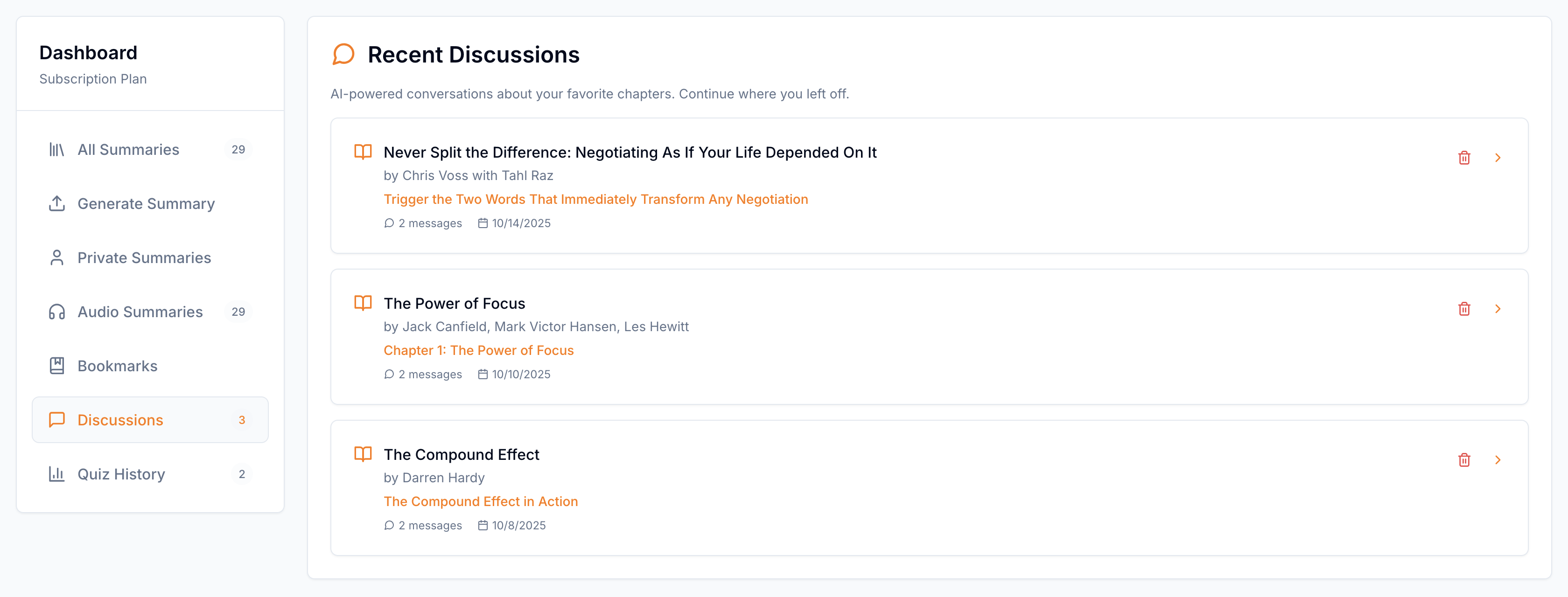Viewport: 1568px width, 597px height.
Task: Delete The Power of Focus discussion
Action: coord(1464,309)
